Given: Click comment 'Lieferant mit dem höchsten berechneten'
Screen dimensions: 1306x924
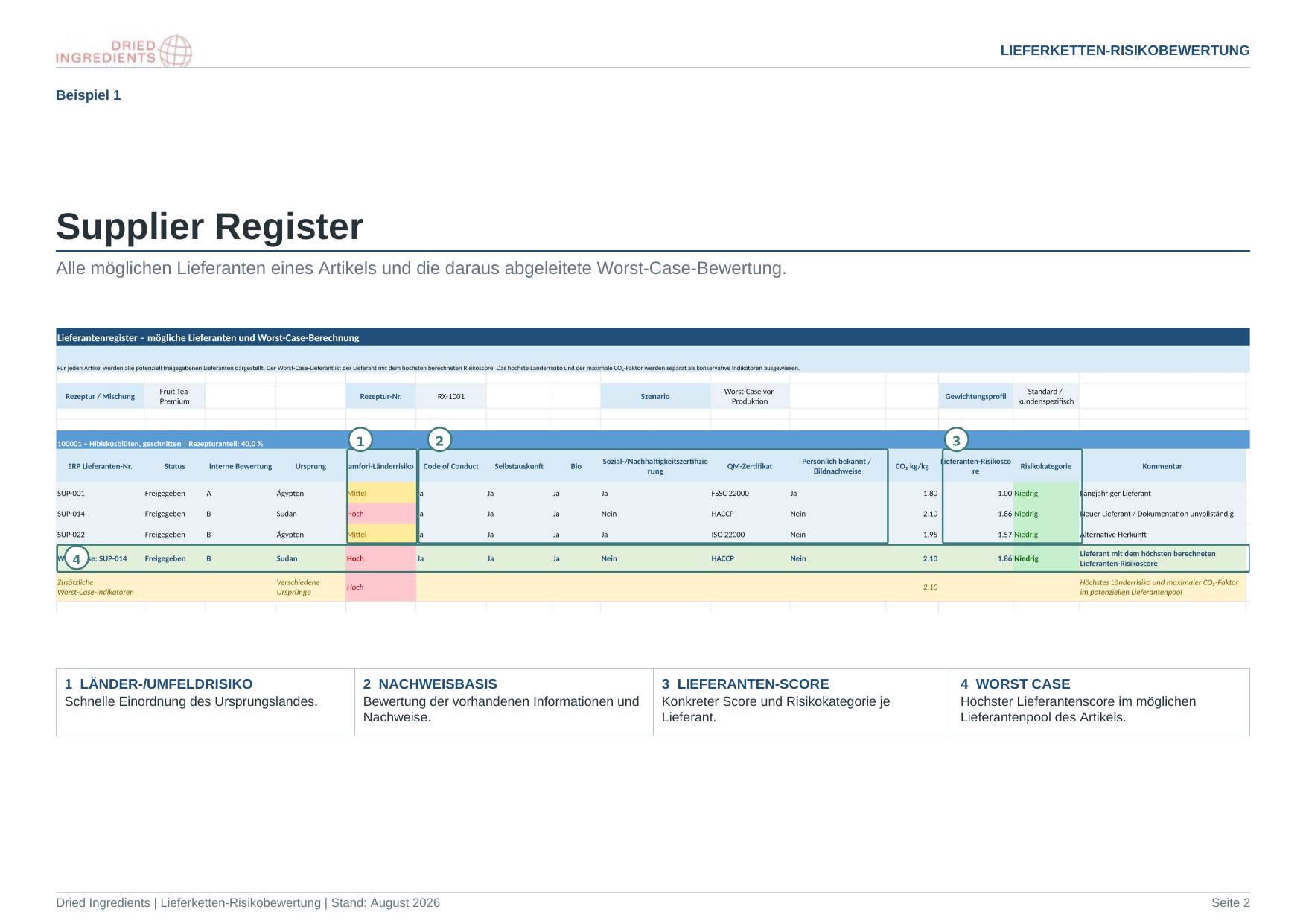Looking at the screenshot, I should (1147, 558).
